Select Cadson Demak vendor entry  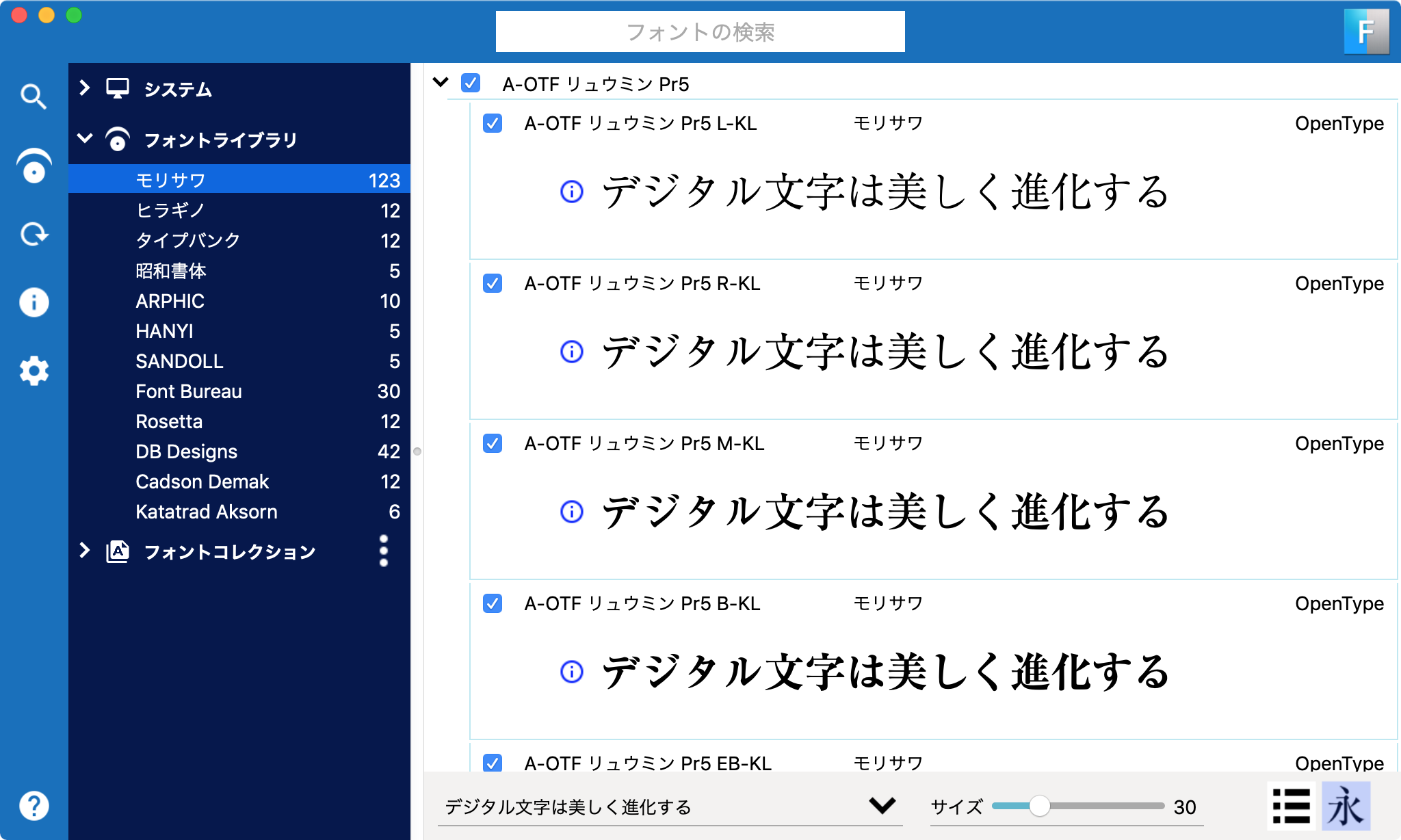click(239, 481)
